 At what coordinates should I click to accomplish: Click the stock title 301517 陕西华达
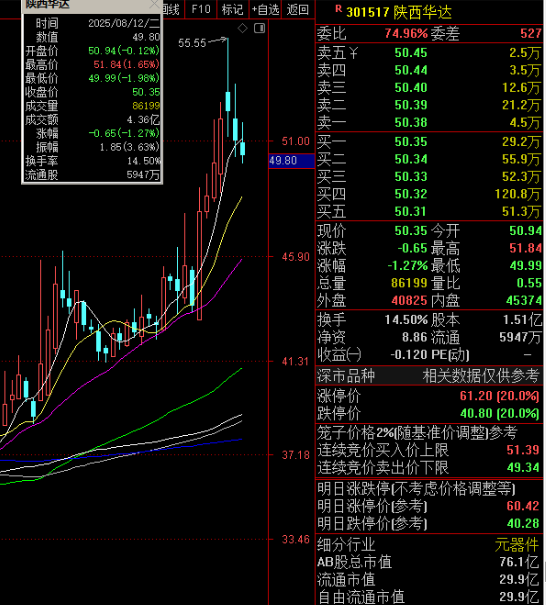pyautogui.click(x=399, y=12)
